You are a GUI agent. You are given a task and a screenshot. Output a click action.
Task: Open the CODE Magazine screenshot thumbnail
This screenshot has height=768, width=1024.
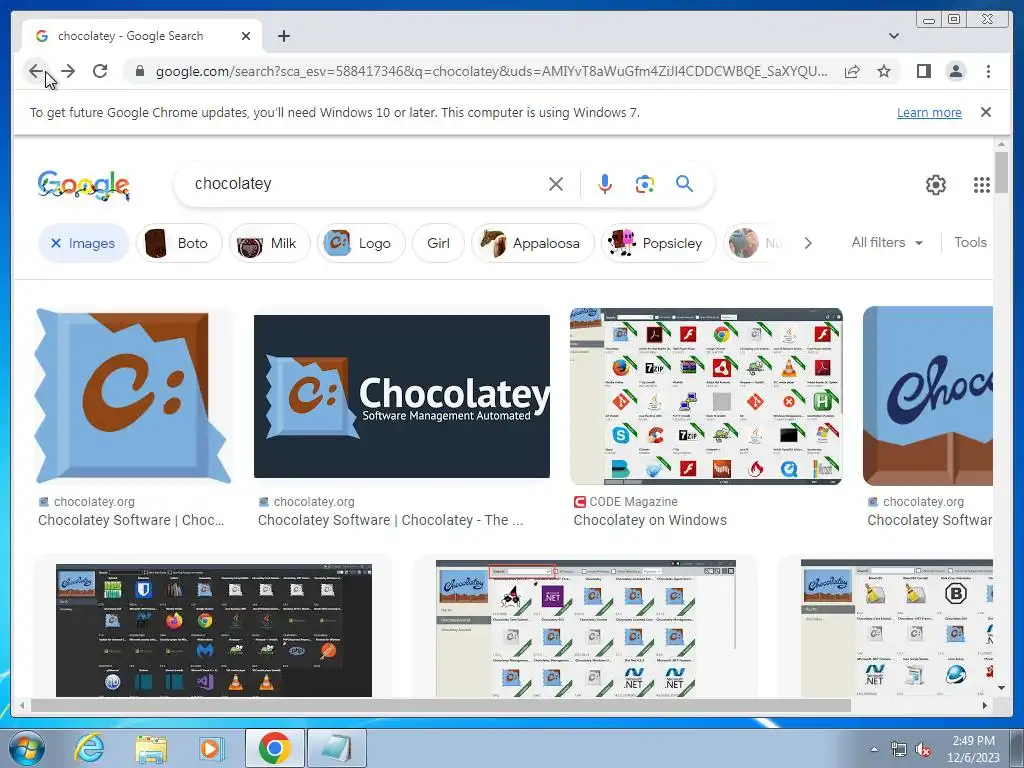coord(706,396)
